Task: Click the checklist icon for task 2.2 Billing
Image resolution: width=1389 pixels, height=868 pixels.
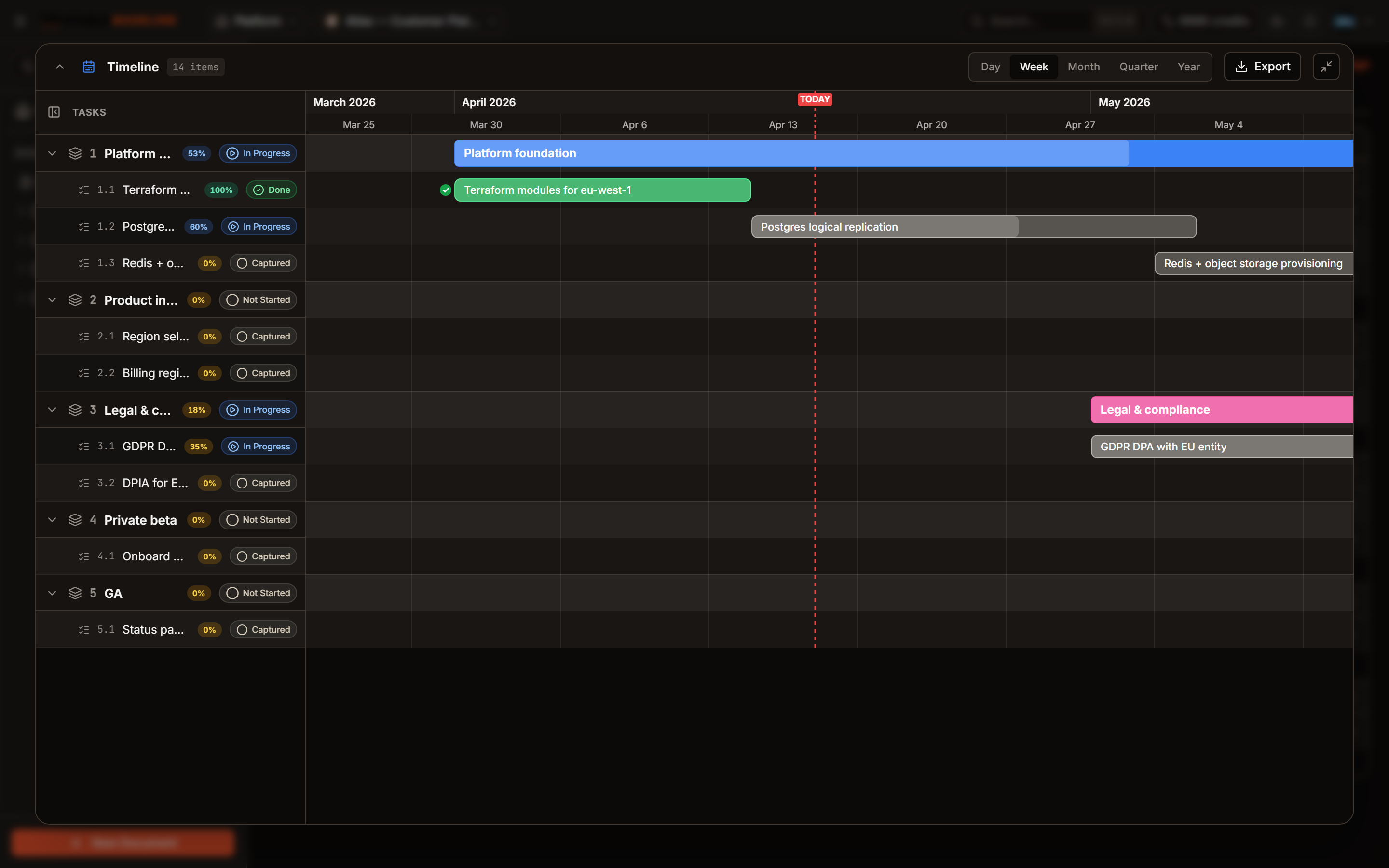Action: (x=84, y=373)
